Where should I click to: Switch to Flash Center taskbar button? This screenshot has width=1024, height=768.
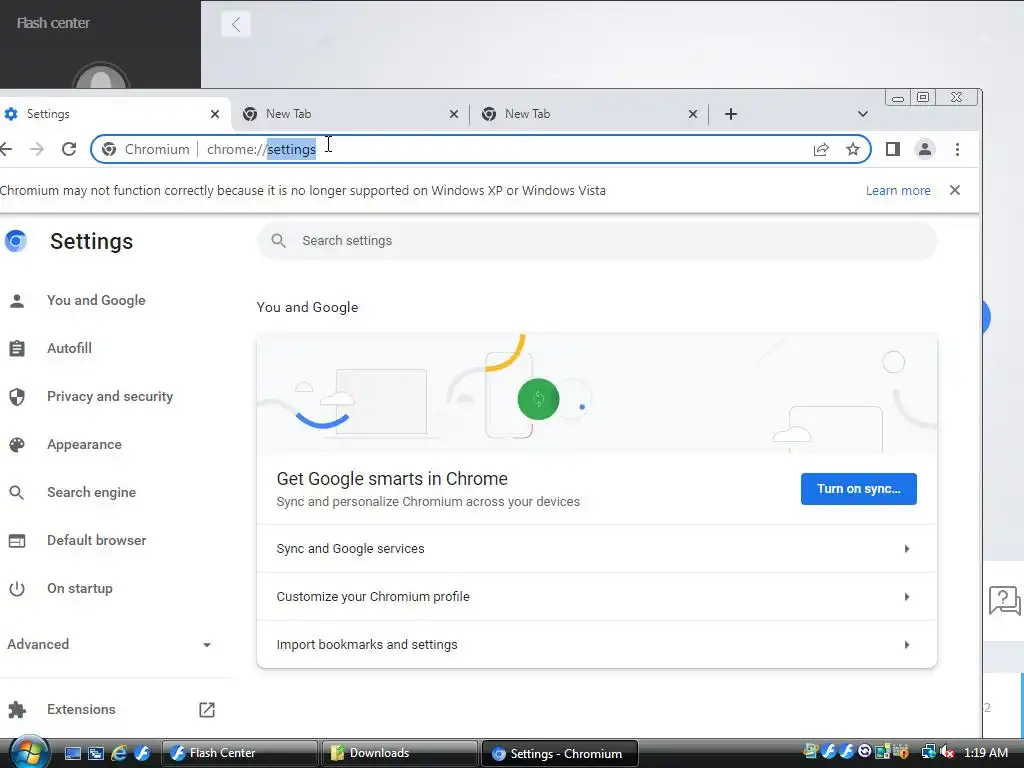pos(239,753)
